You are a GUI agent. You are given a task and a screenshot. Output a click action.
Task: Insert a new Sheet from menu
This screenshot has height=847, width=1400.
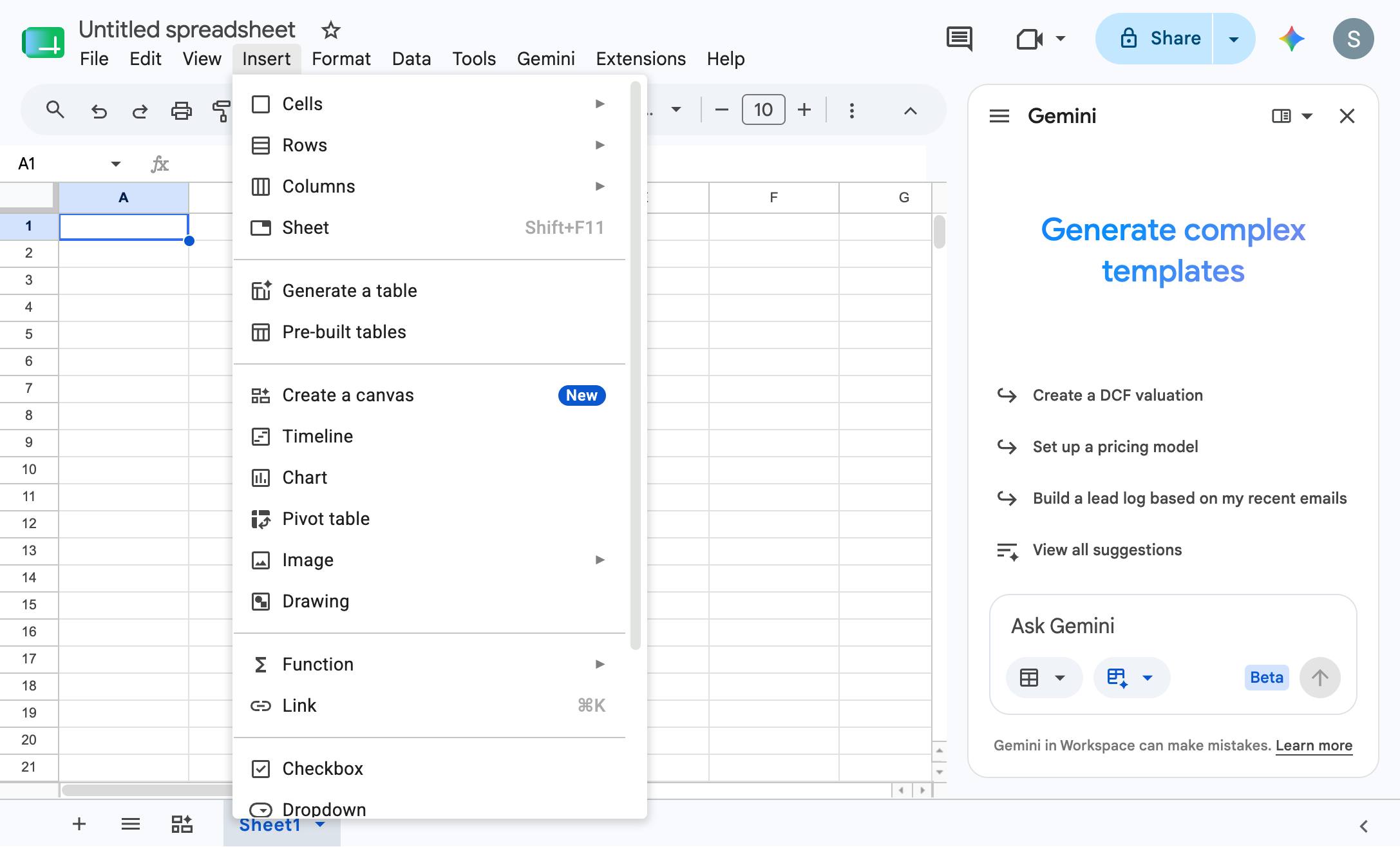[429, 227]
